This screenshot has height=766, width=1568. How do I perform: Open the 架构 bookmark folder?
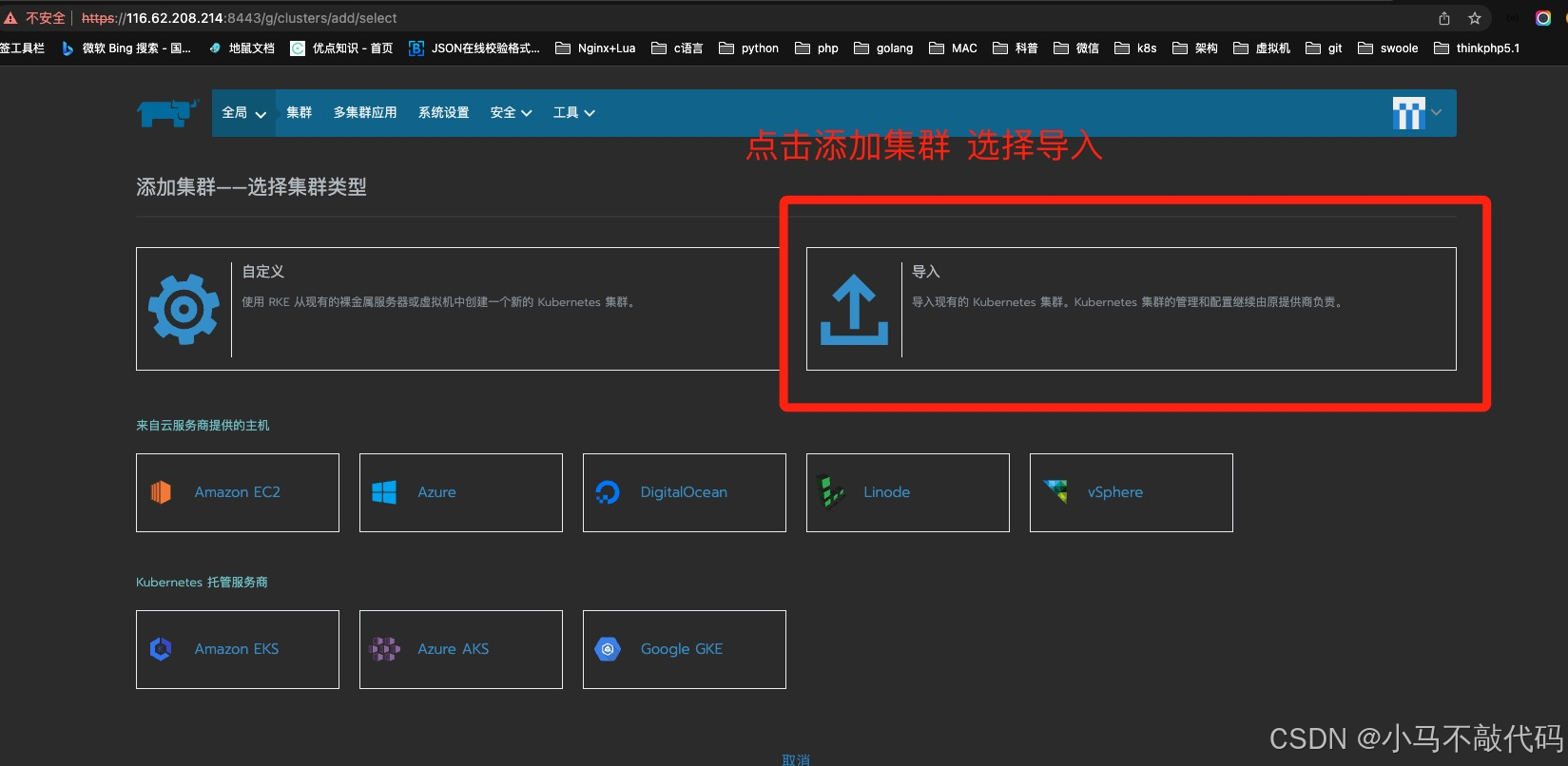1195,48
